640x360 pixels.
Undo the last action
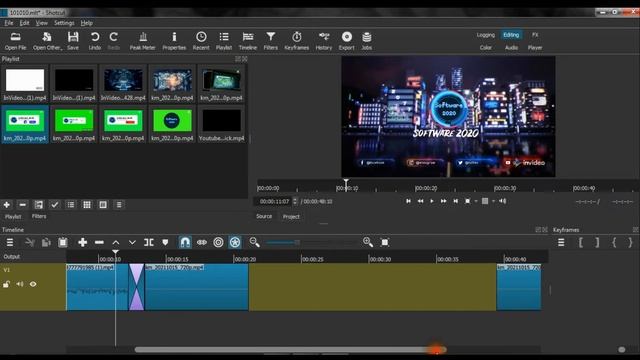click(x=95, y=41)
